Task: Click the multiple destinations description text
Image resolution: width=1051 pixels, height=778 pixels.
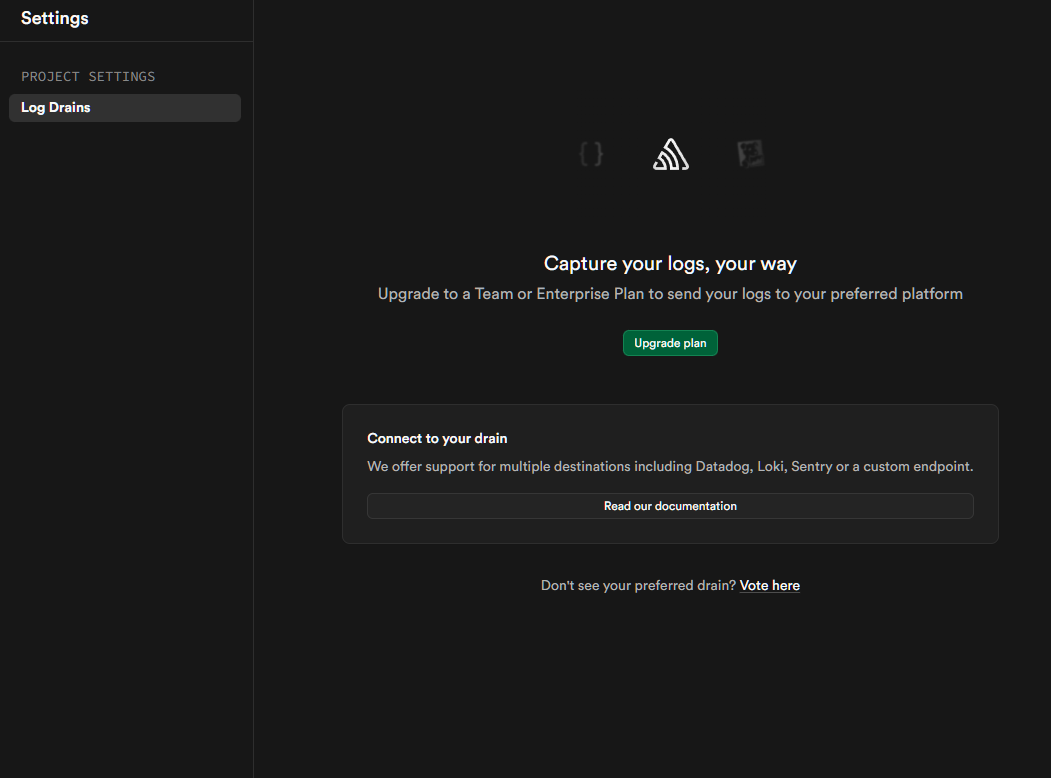Action: point(670,466)
